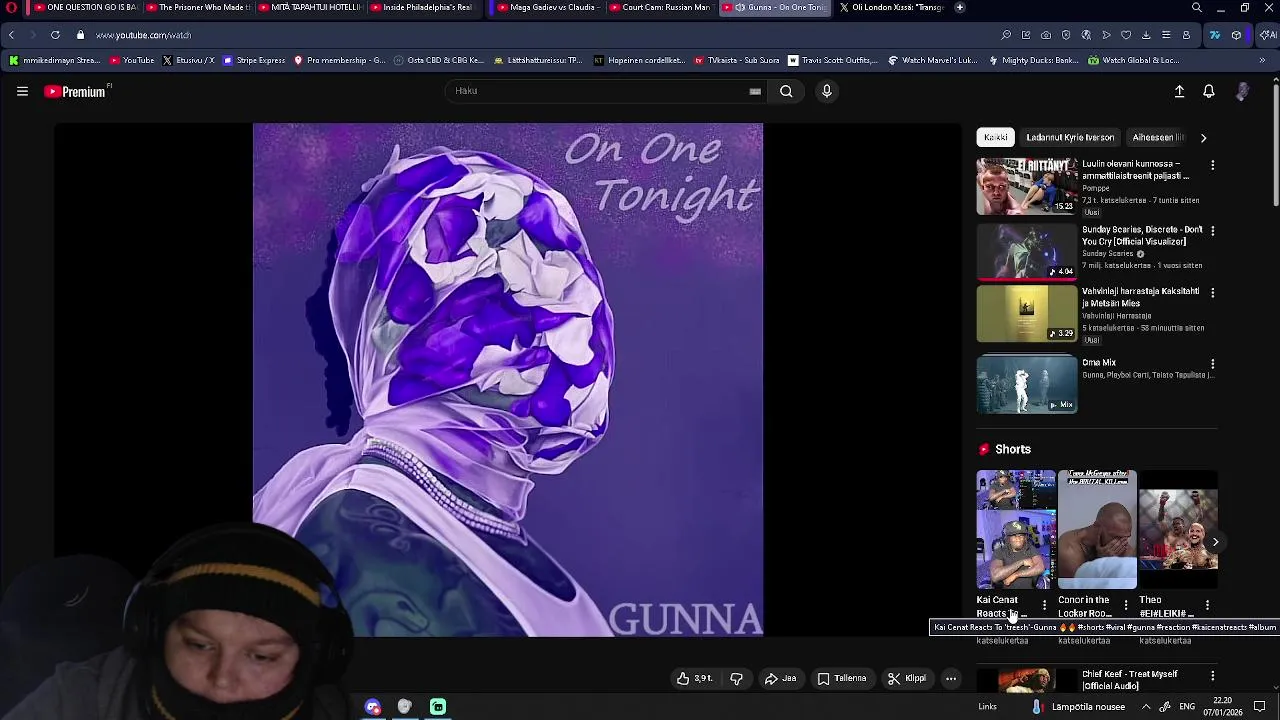The width and height of the screenshot is (1280, 720).
Task: Click the Sunday Scaries channel name
Action: point(1107,254)
